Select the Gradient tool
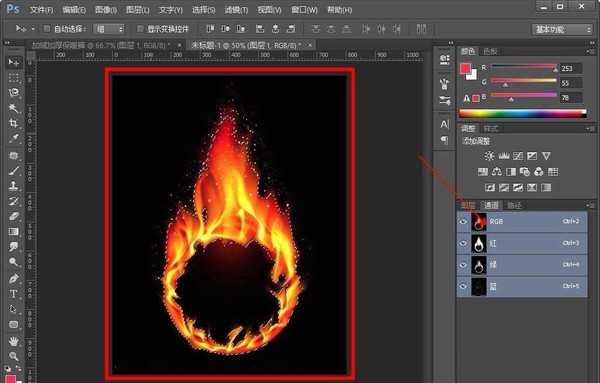The width and height of the screenshot is (600, 383). [14, 231]
